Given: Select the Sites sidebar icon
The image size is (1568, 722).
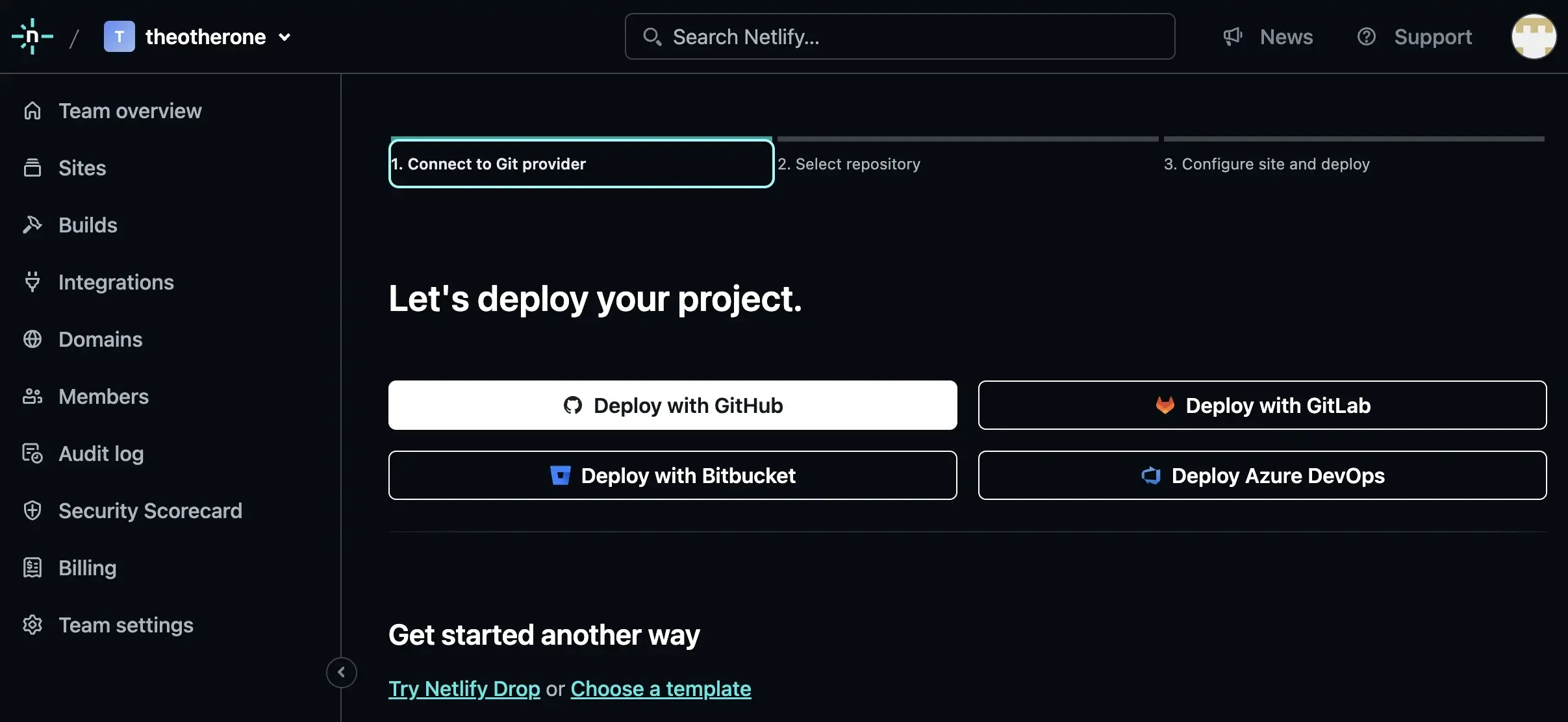Looking at the screenshot, I should click(32, 168).
